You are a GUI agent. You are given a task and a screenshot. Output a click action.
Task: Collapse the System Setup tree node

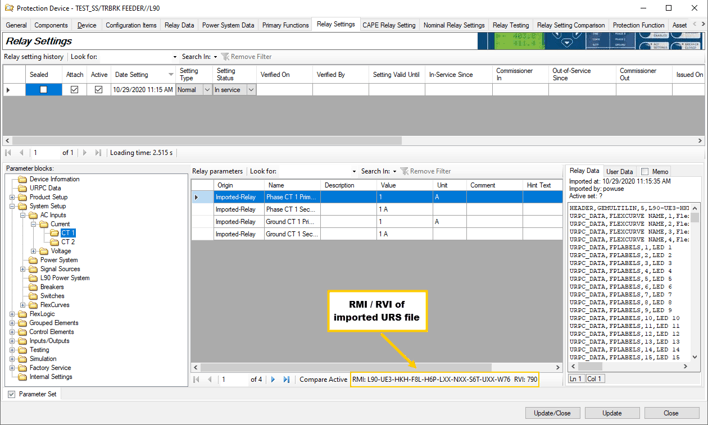coord(12,206)
